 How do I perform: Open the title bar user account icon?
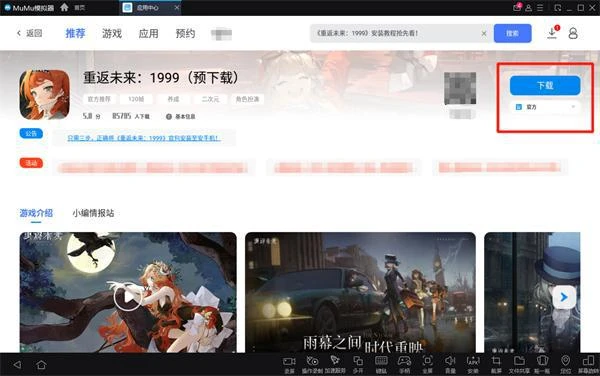[528, 8]
